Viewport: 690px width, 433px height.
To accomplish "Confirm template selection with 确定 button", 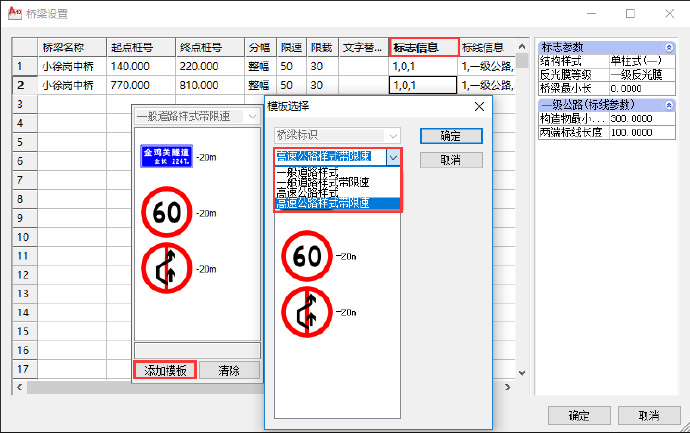I will 451,135.
